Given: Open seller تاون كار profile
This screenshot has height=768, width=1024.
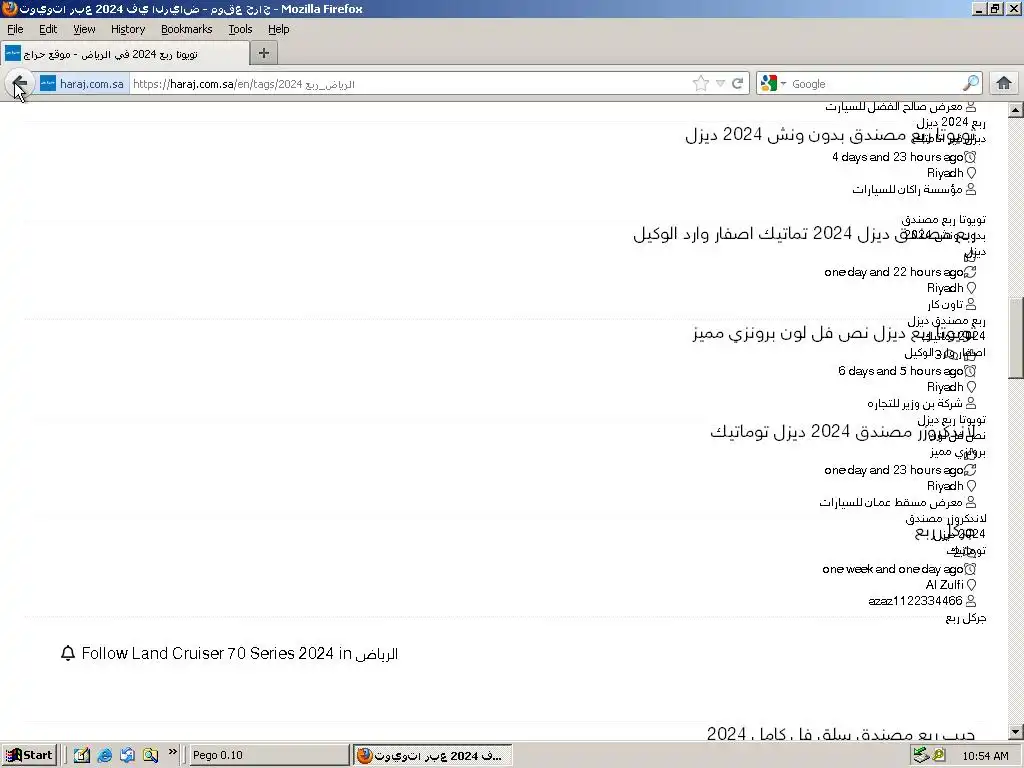Looking at the screenshot, I should tap(945, 304).
